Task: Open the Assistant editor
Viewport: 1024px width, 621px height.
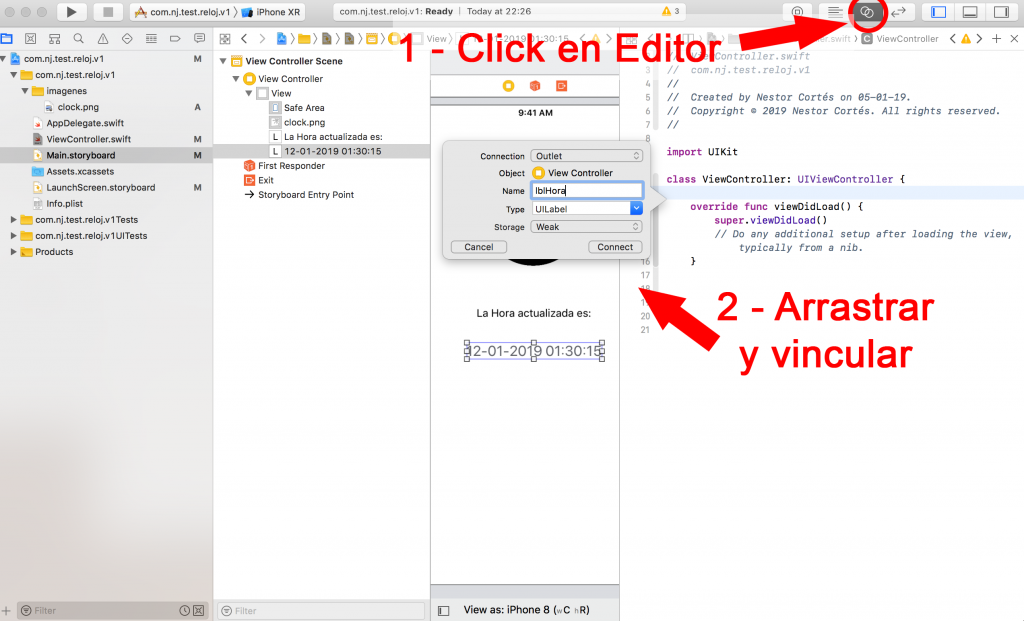Action: click(867, 12)
